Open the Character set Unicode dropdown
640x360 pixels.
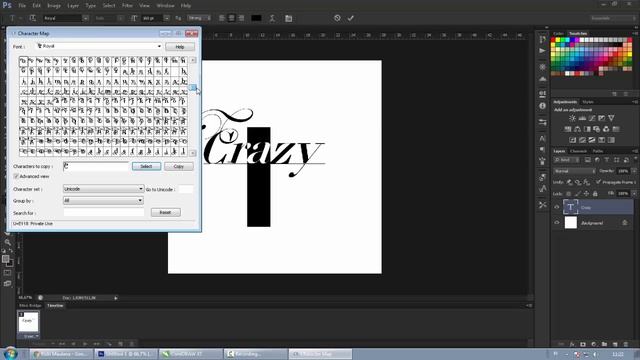click(x=103, y=189)
